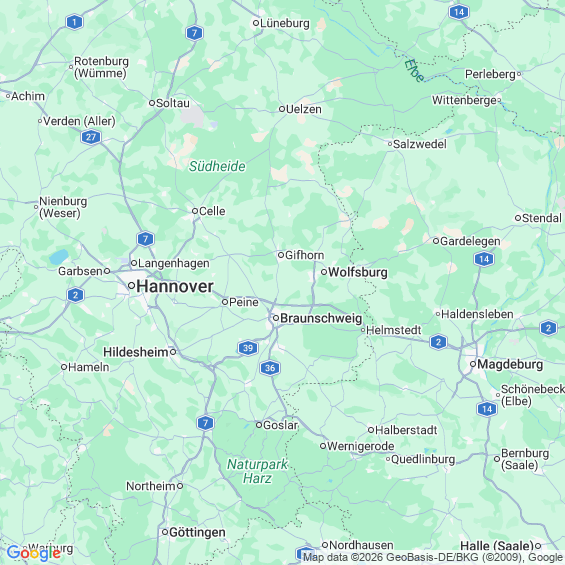Click the A7 shield near Lüneburg
Screen dimensions: 565x565
click(195, 33)
